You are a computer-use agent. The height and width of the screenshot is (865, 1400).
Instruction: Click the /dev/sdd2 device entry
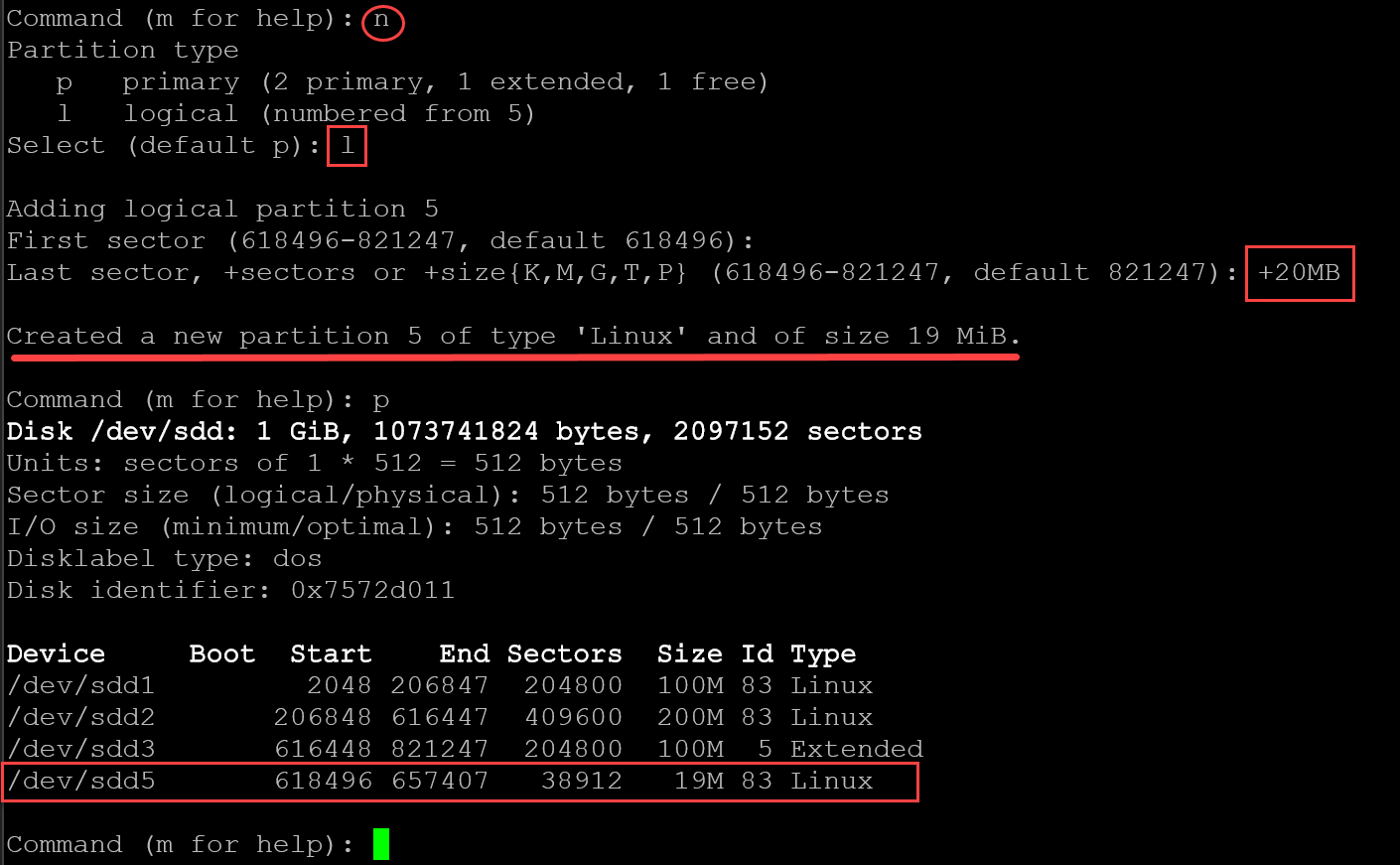click(80, 717)
